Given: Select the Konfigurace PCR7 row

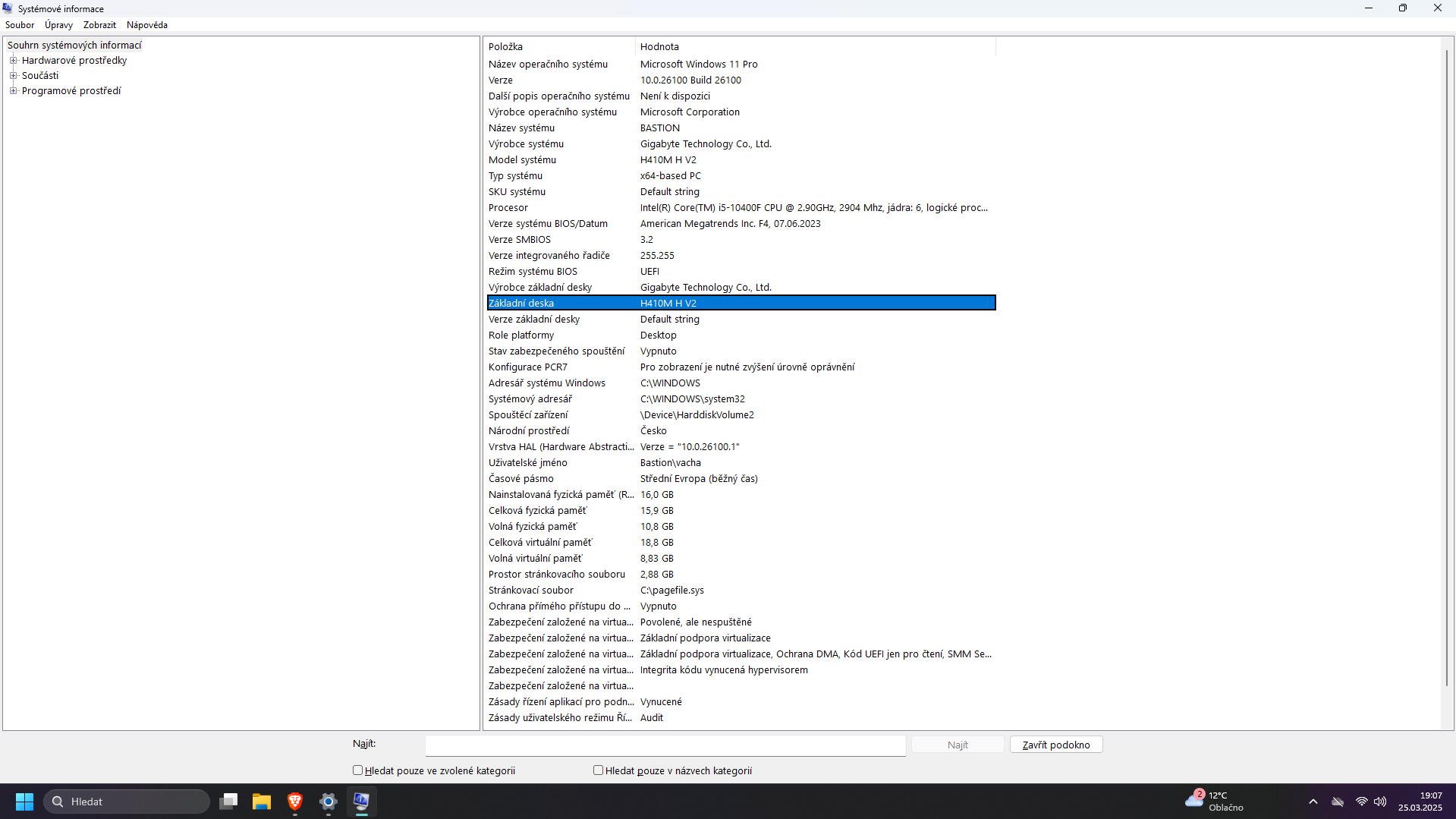Looking at the screenshot, I should pyautogui.click(x=741, y=367).
